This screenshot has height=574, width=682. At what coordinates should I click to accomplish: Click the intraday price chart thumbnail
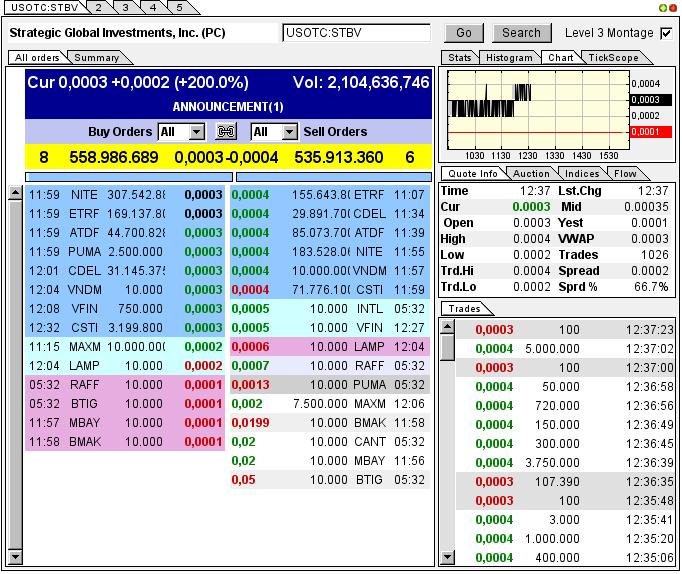(538, 110)
